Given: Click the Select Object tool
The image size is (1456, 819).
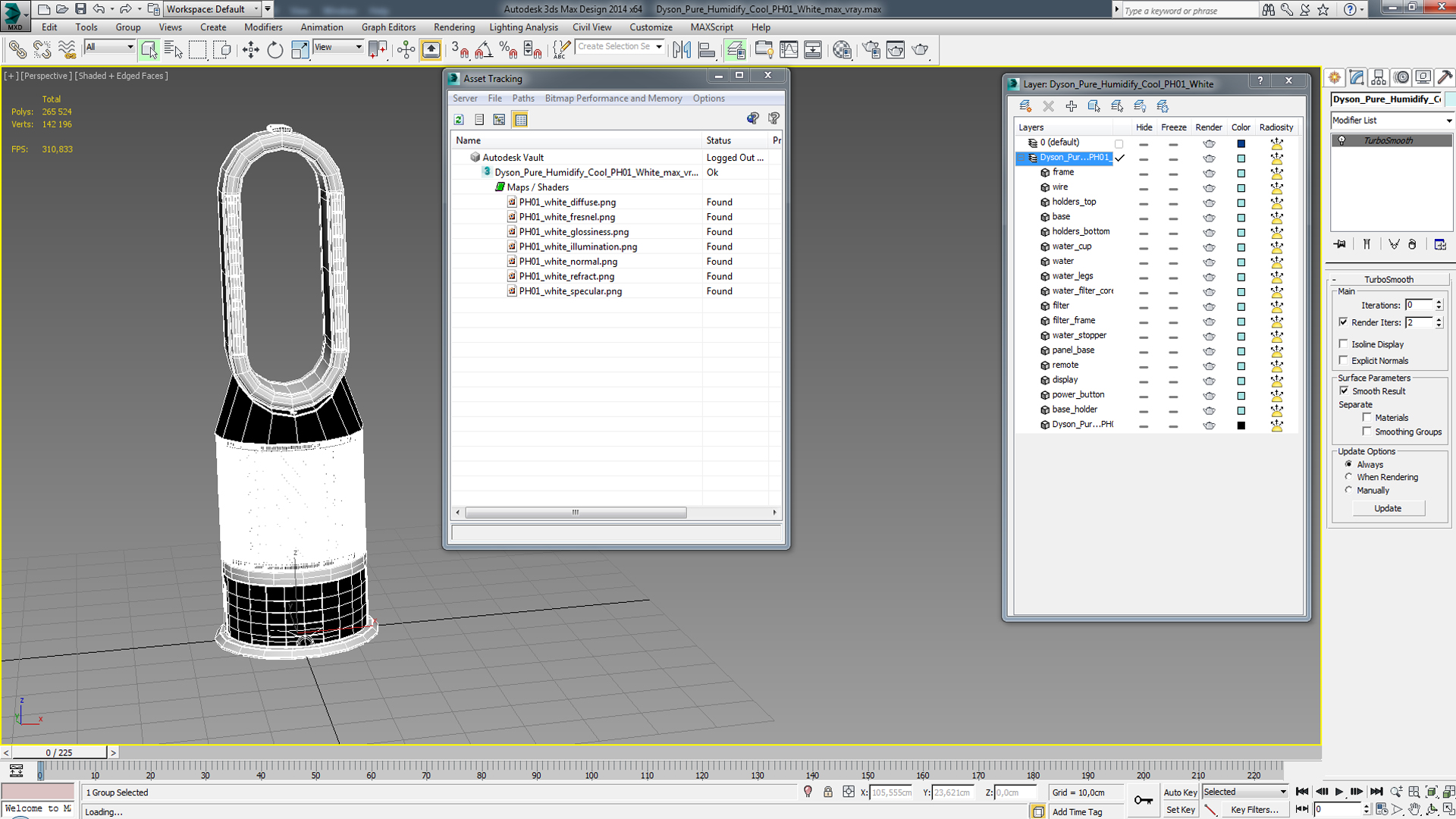Looking at the screenshot, I should pos(149,50).
